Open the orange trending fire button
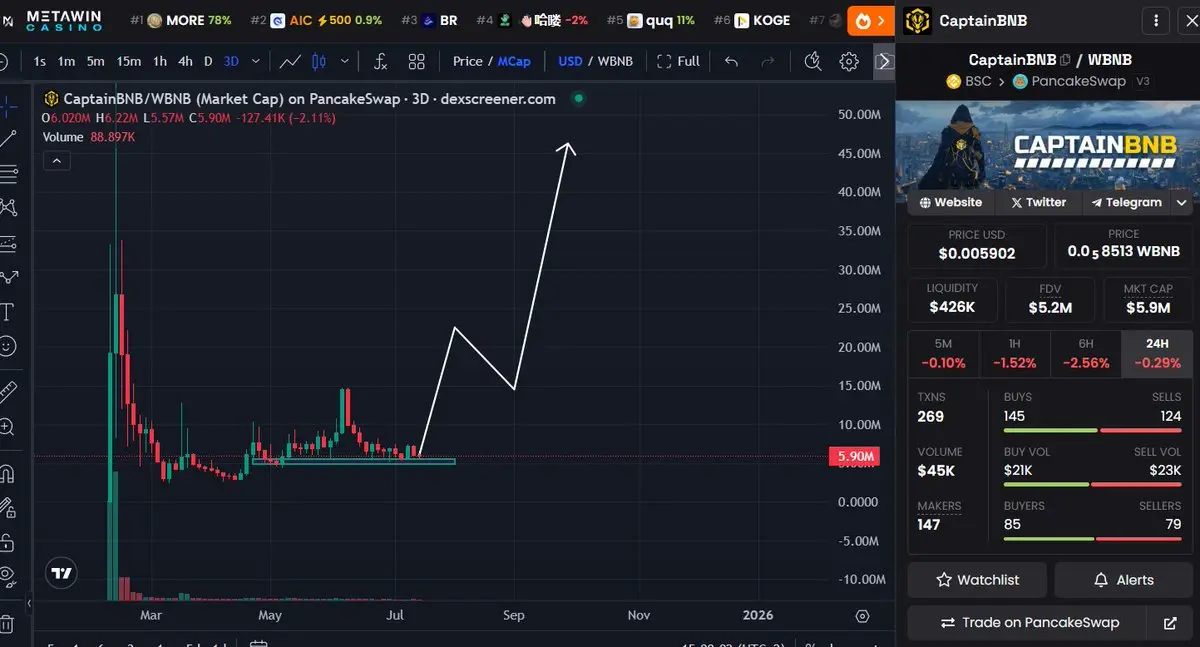This screenshot has width=1200, height=647. (870, 20)
